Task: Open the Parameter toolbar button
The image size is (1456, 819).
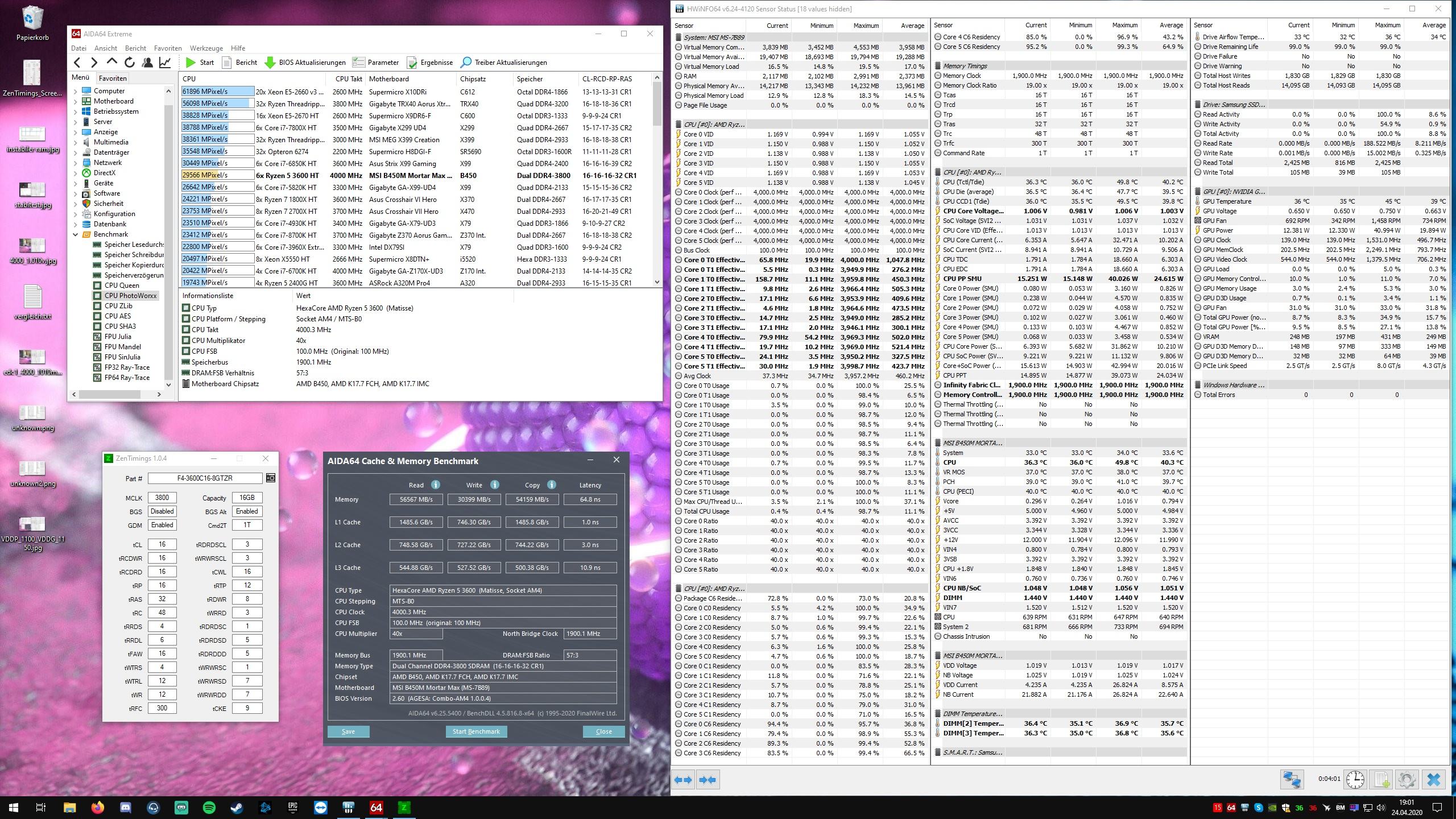Action: [376, 63]
